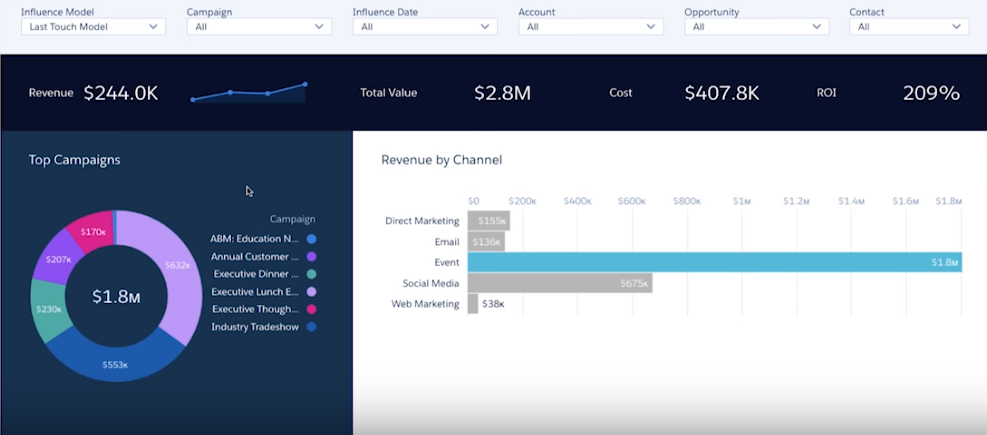Click the Revenue by Channel heading
This screenshot has width=987, height=435.
click(442, 160)
